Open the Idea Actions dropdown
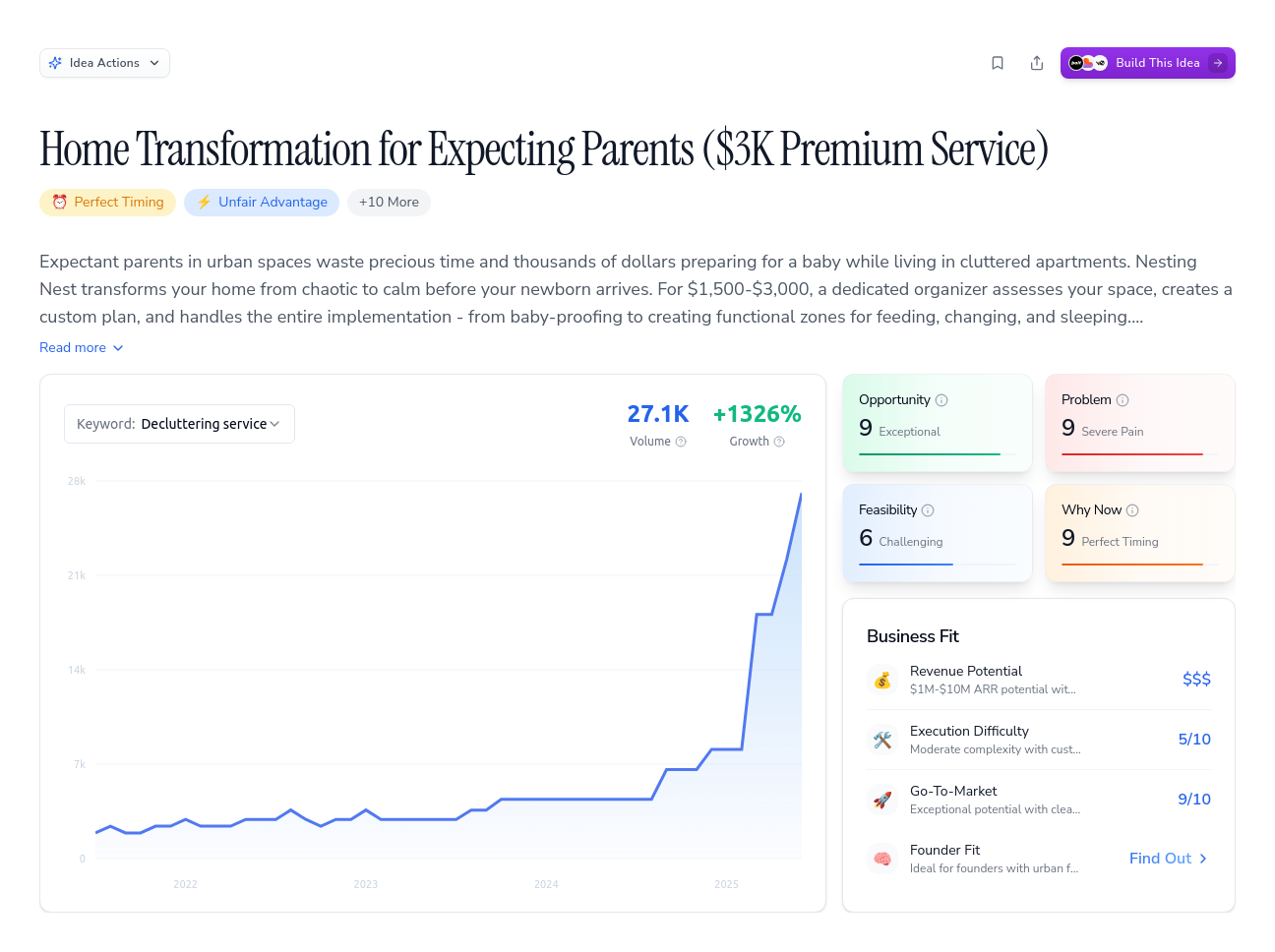The image size is (1275, 952). coord(104,63)
